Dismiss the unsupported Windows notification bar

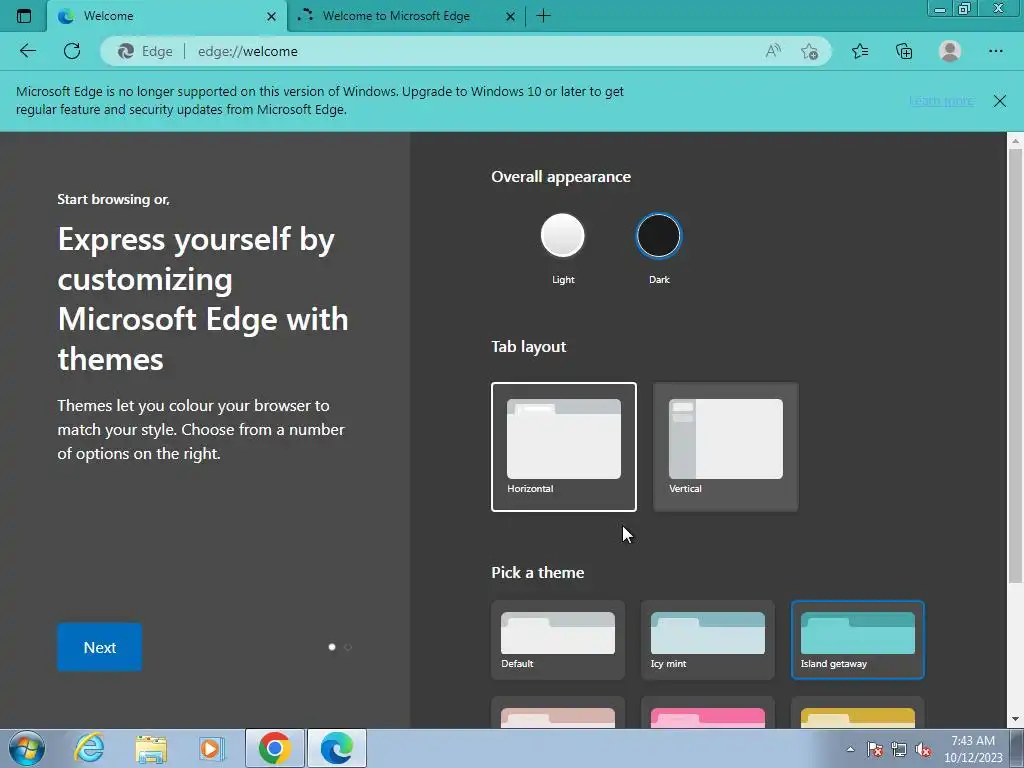coord(999,101)
